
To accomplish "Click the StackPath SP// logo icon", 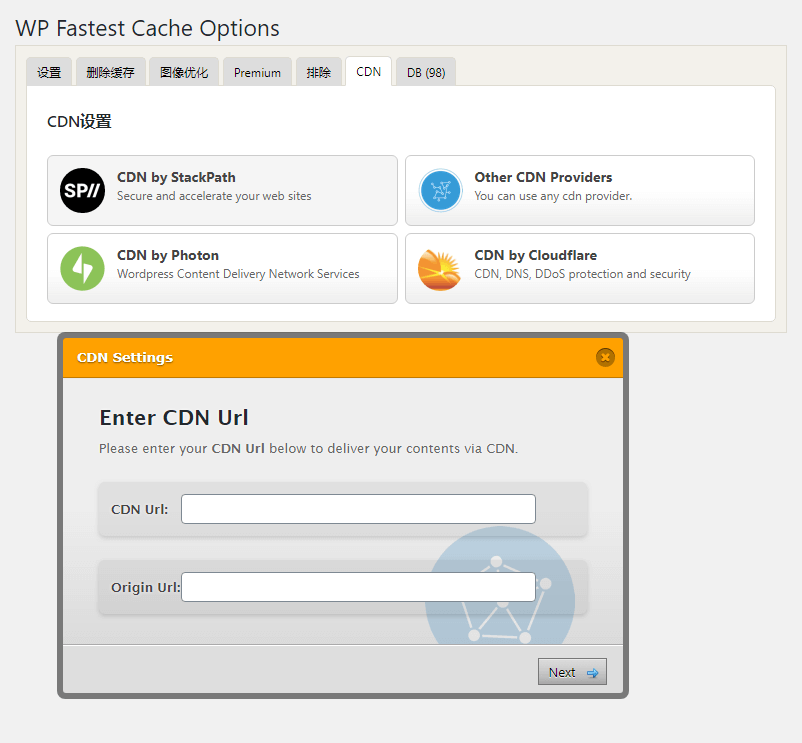I will [x=82, y=190].
